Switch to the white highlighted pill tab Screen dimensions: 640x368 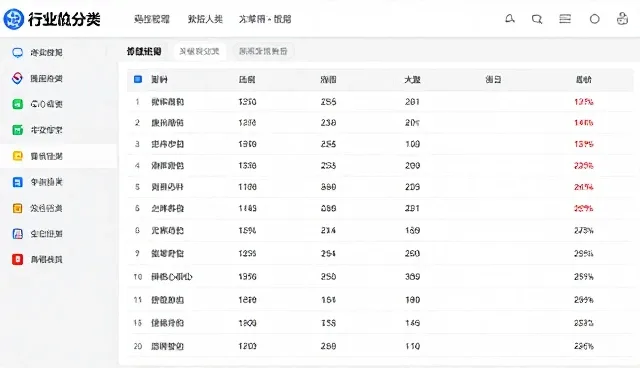(200, 51)
